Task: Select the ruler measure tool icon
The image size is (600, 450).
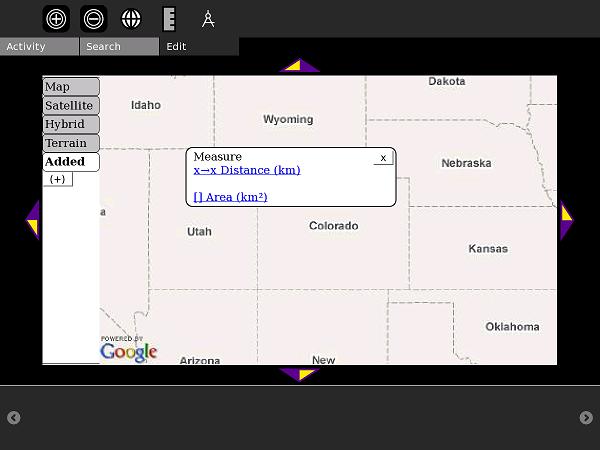Action: click(x=169, y=18)
